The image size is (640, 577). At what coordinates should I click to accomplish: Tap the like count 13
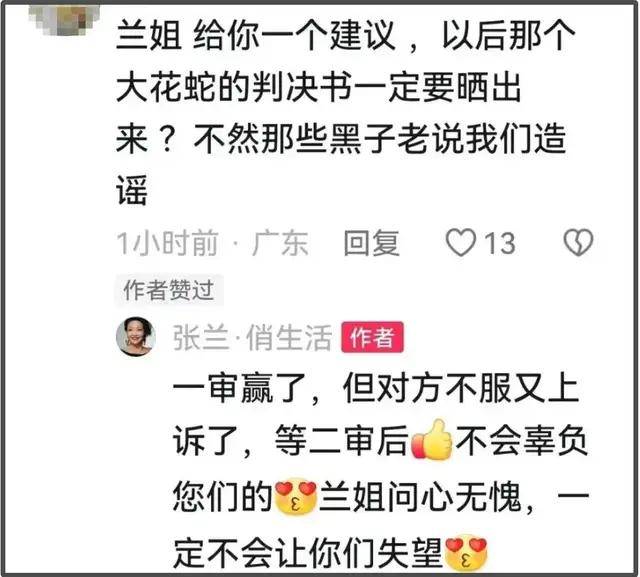tap(500, 244)
